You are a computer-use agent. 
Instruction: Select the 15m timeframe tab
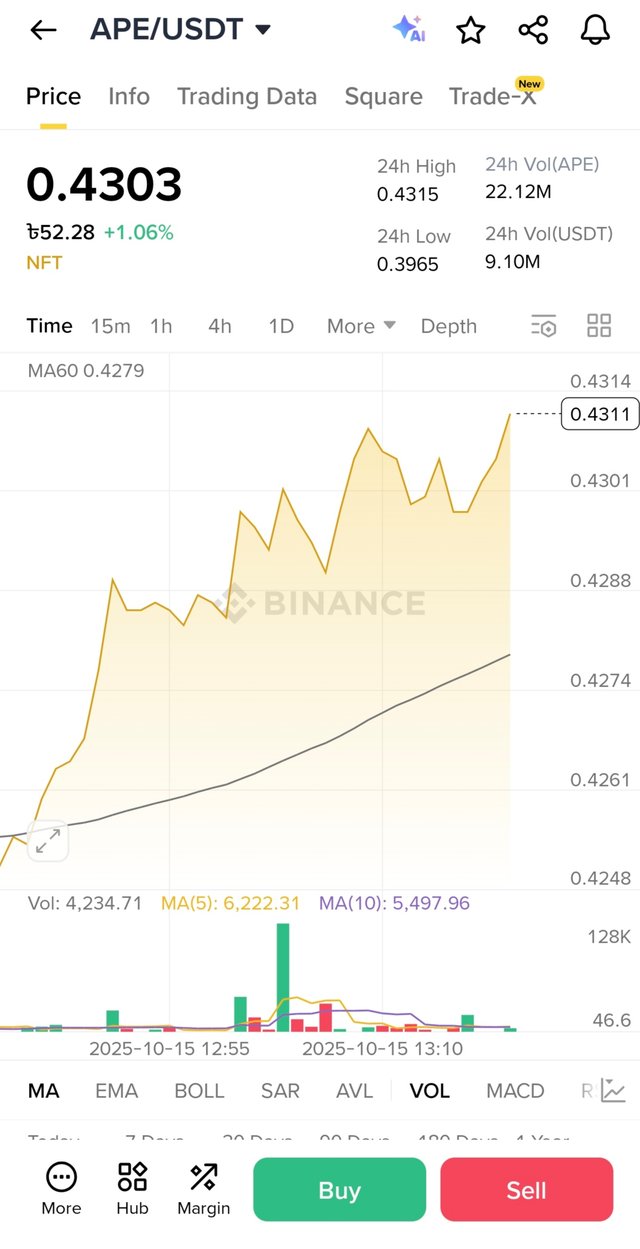(x=110, y=326)
